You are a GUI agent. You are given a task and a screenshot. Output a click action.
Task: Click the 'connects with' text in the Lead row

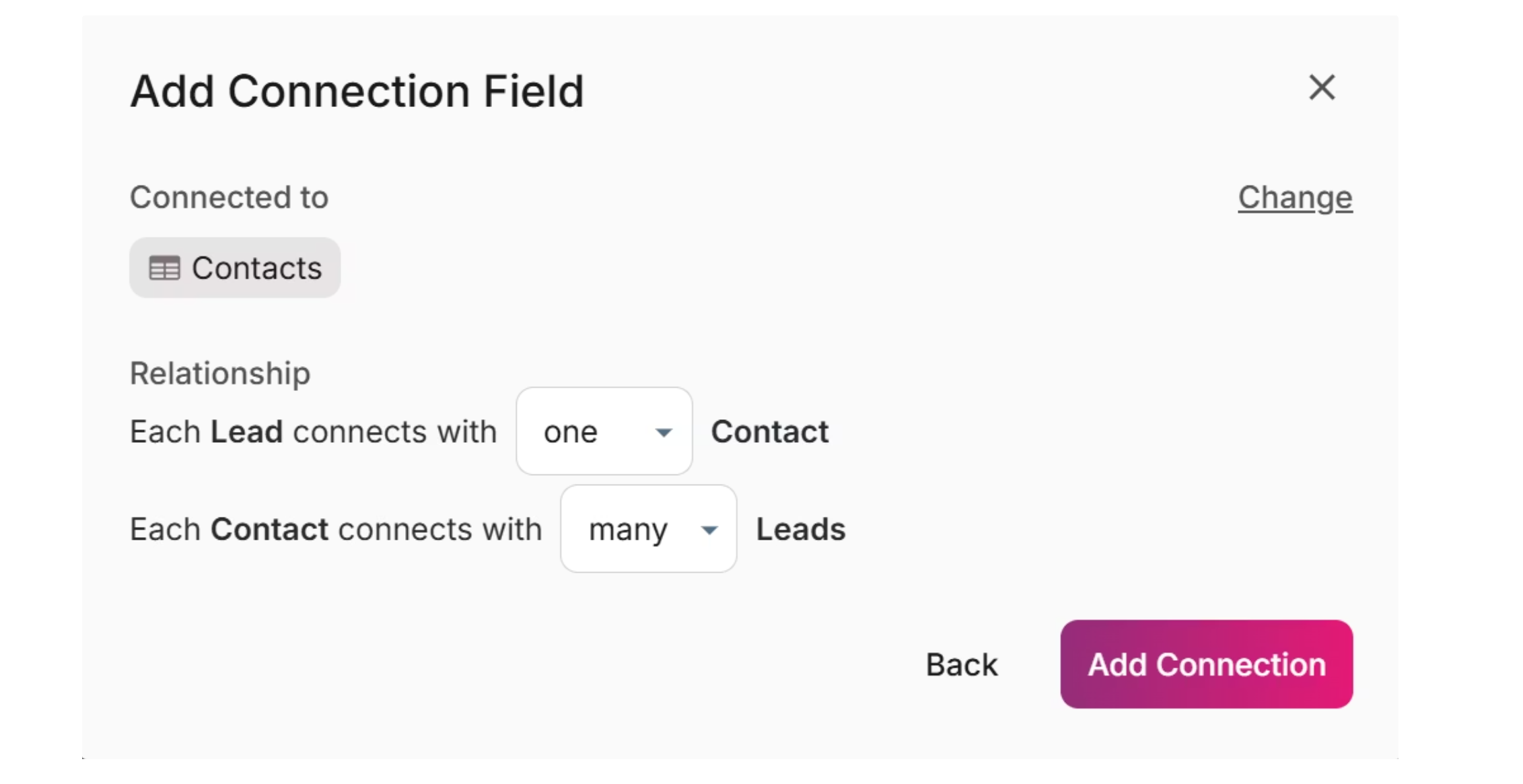[395, 432]
